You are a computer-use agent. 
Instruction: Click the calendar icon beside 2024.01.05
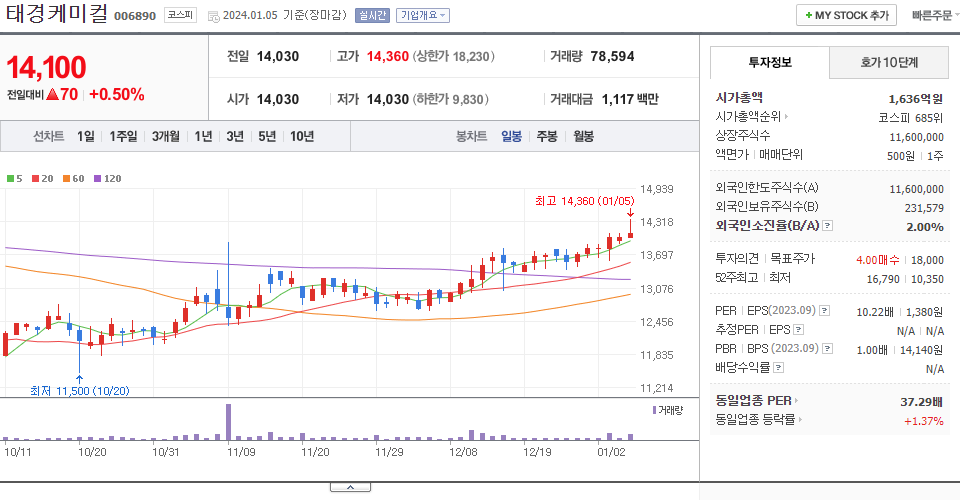(214, 17)
